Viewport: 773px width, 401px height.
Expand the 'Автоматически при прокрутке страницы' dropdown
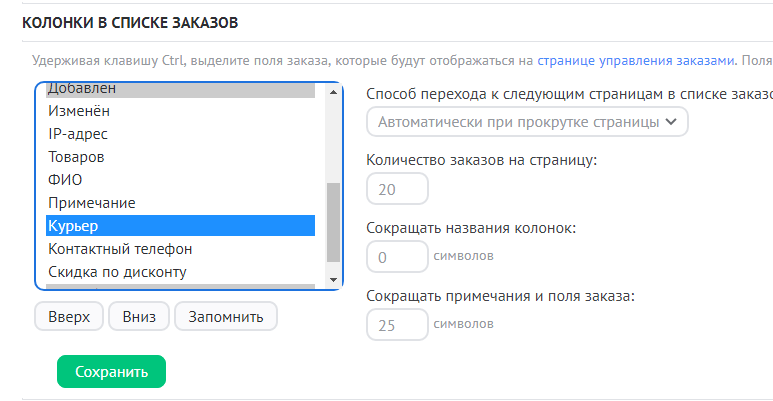528,122
